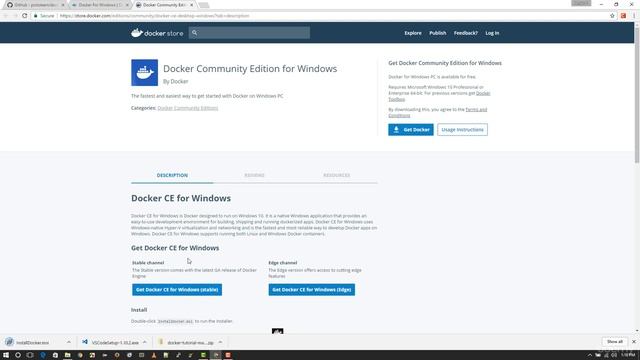
Task: Click the Edge channel heading text
Action: point(282,263)
